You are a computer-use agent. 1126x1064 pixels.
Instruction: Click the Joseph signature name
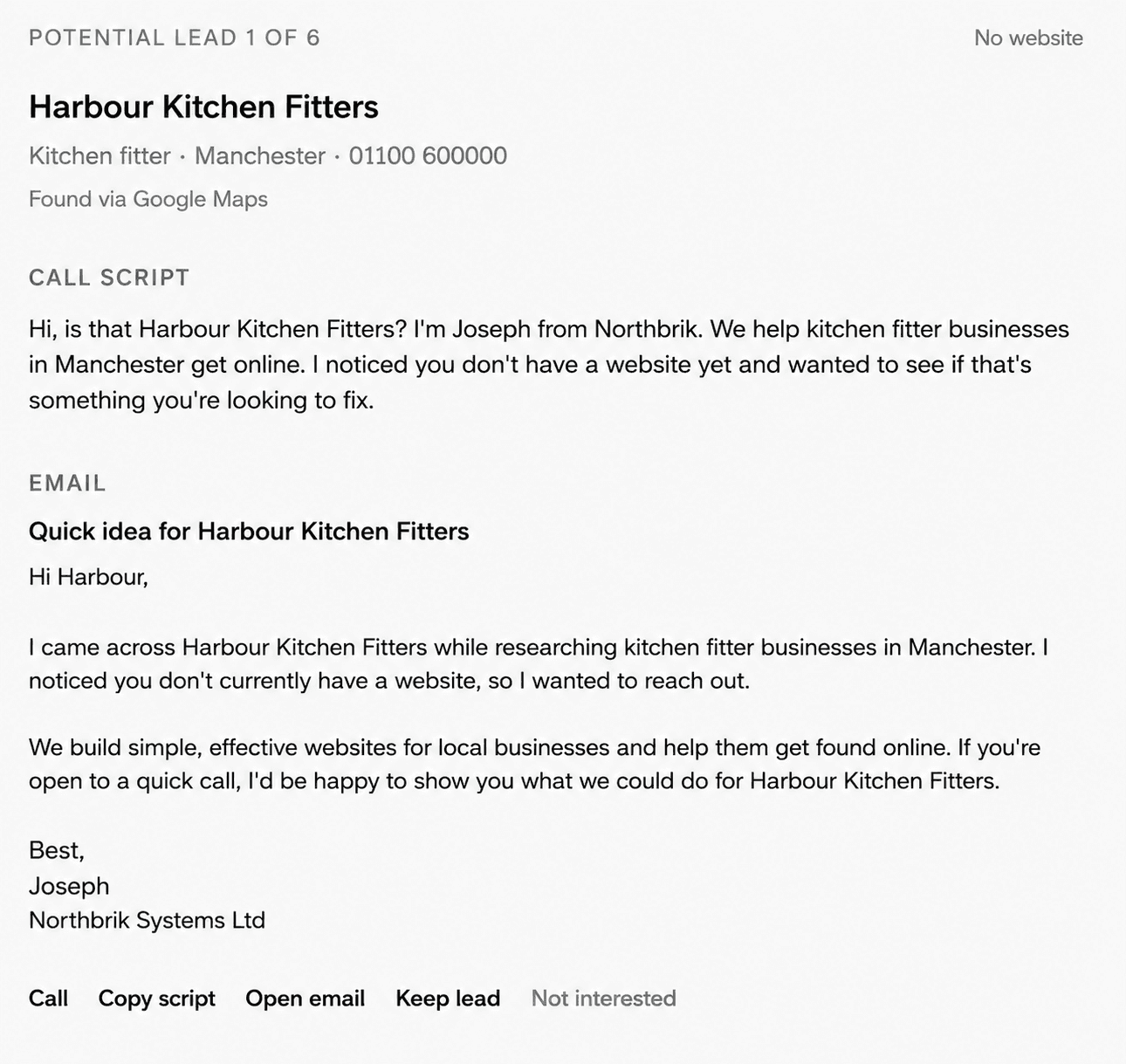pyautogui.click(x=69, y=886)
